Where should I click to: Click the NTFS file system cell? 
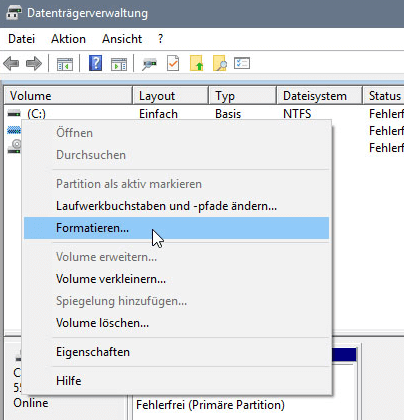pyautogui.click(x=297, y=114)
